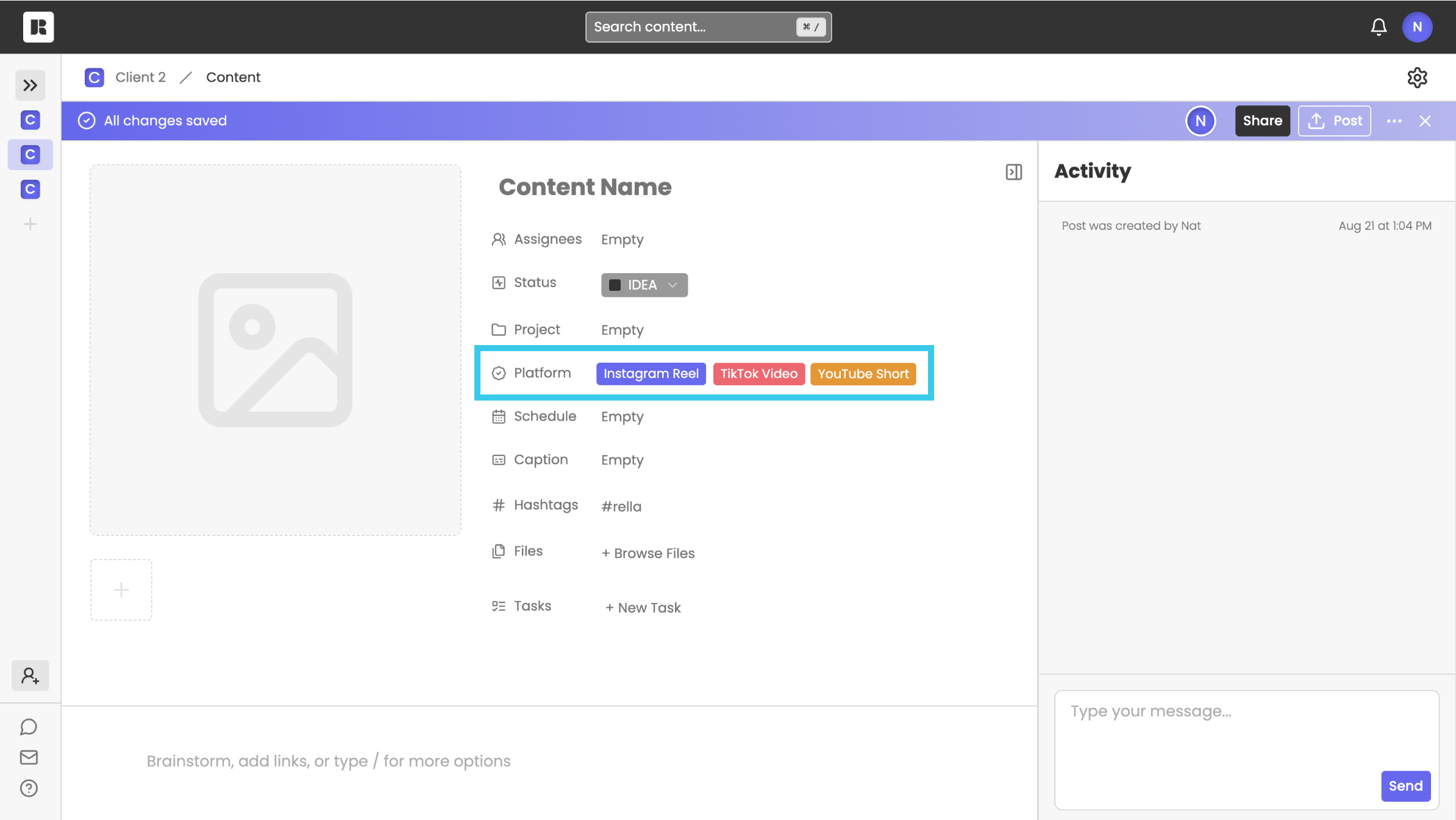
Task: Set Project Empty value
Action: 622,330
